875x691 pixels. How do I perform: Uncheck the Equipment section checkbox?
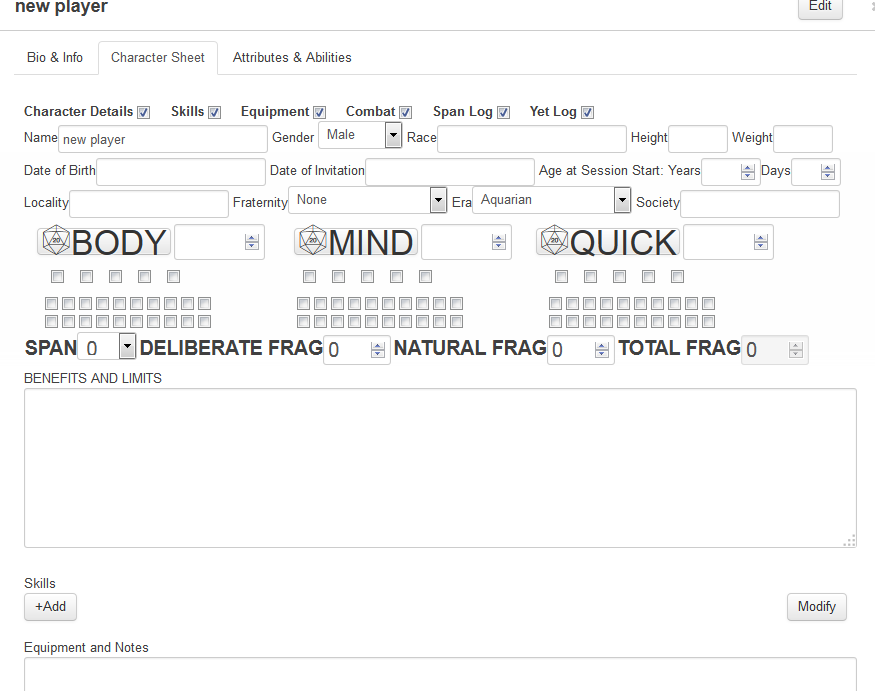pyautogui.click(x=319, y=112)
